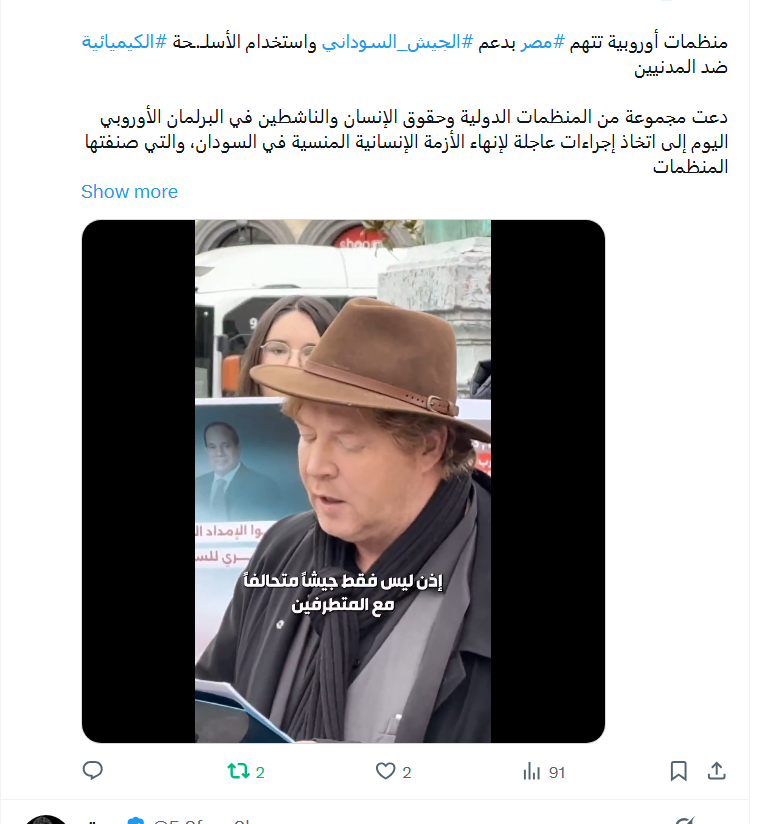Click the blue verified badge of next post
The height and width of the screenshot is (824, 757).
click(x=136, y=820)
